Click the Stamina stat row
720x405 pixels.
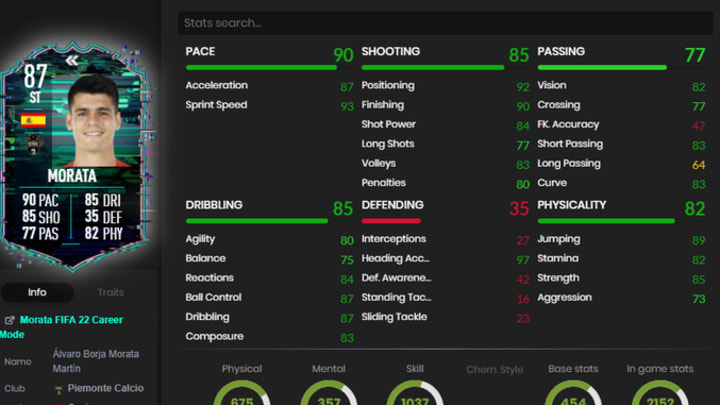point(621,259)
